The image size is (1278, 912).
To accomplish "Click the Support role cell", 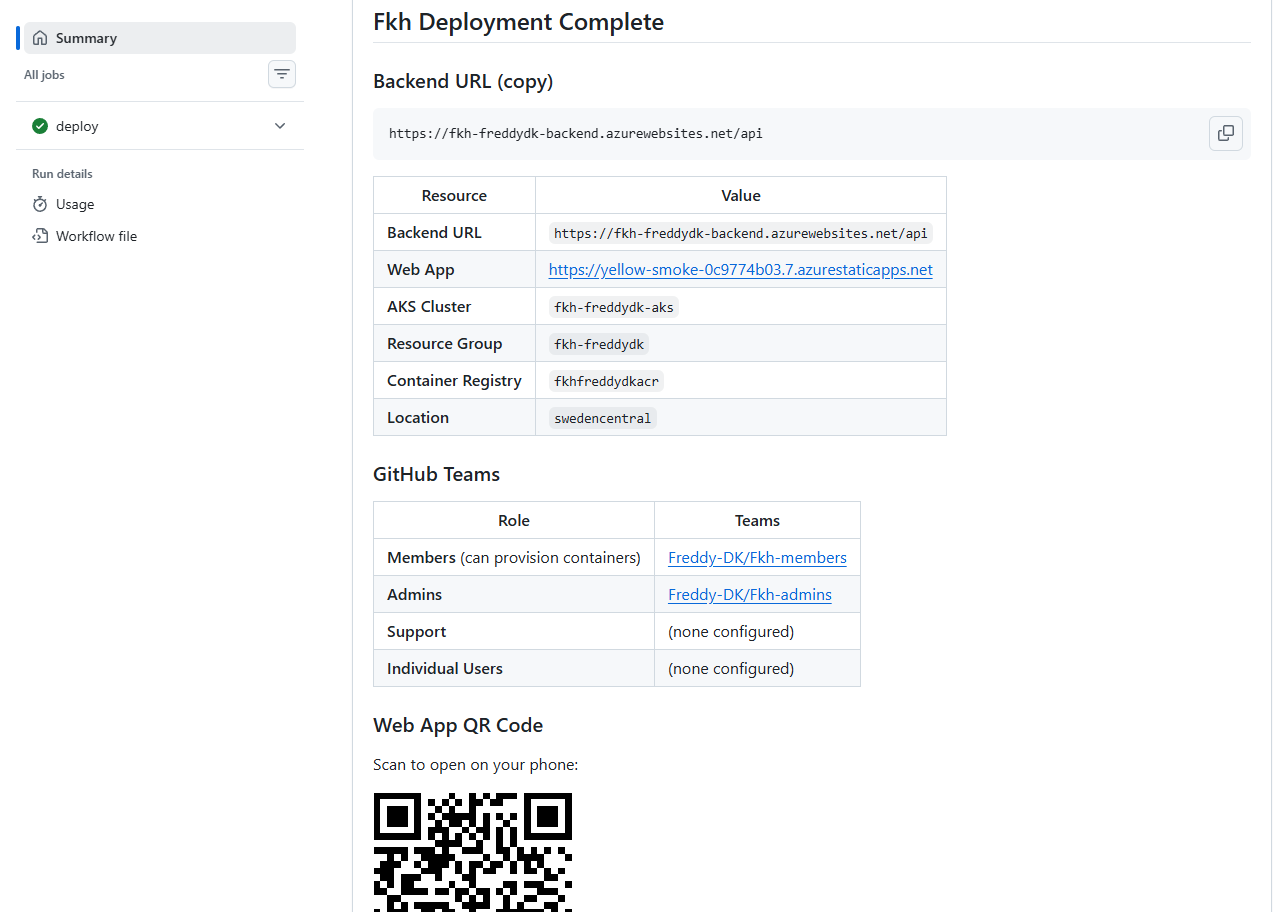I will [514, 632].
